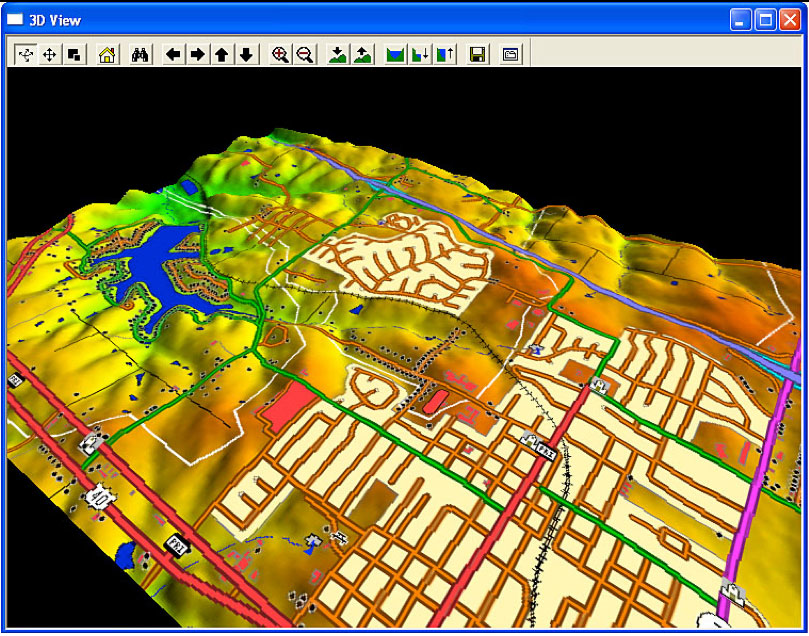Lower water level with down-arrow icon
Image resolution: width=809 pixels, height=636 pixels.
[420, 55]
